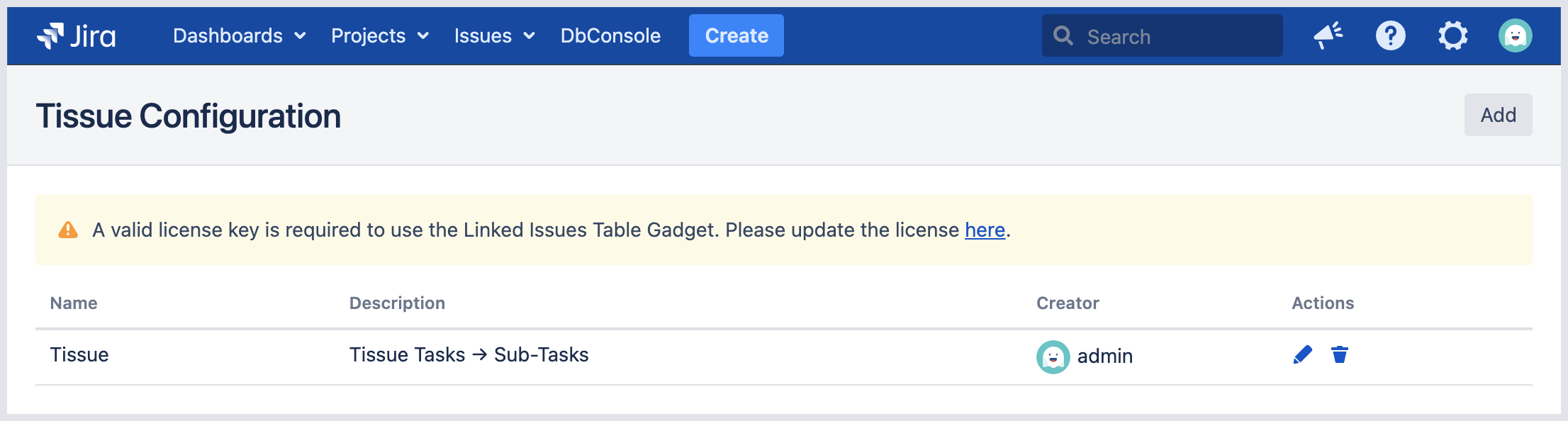Delete the Tissue configuration with trash icon
1568x421 pixels.
coord(1339,354)
